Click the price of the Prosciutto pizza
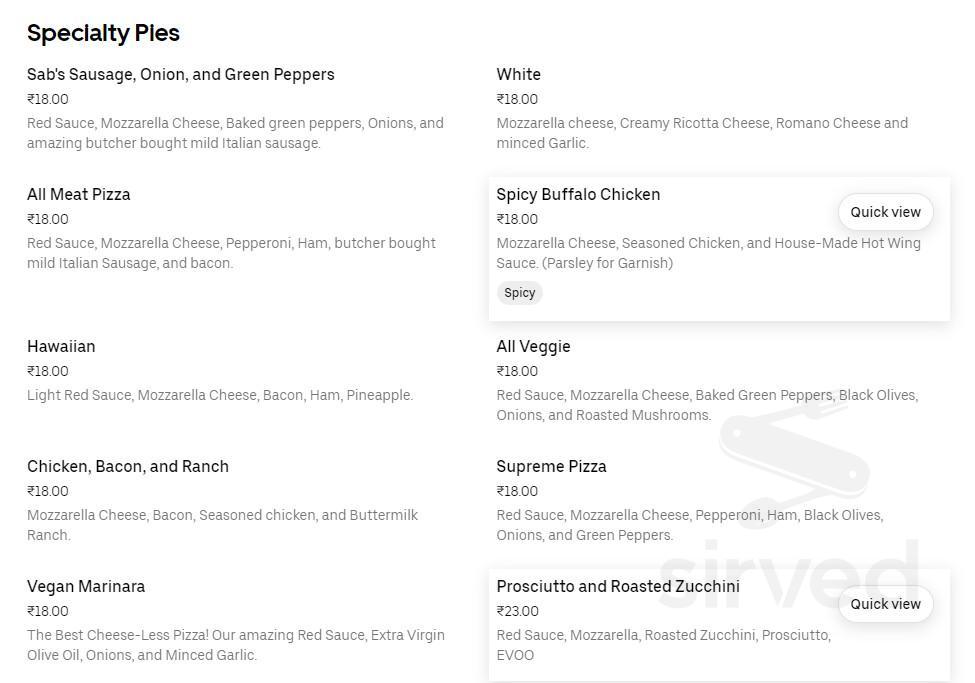Viewport: 975px width, 683px height. click(516, 611)
